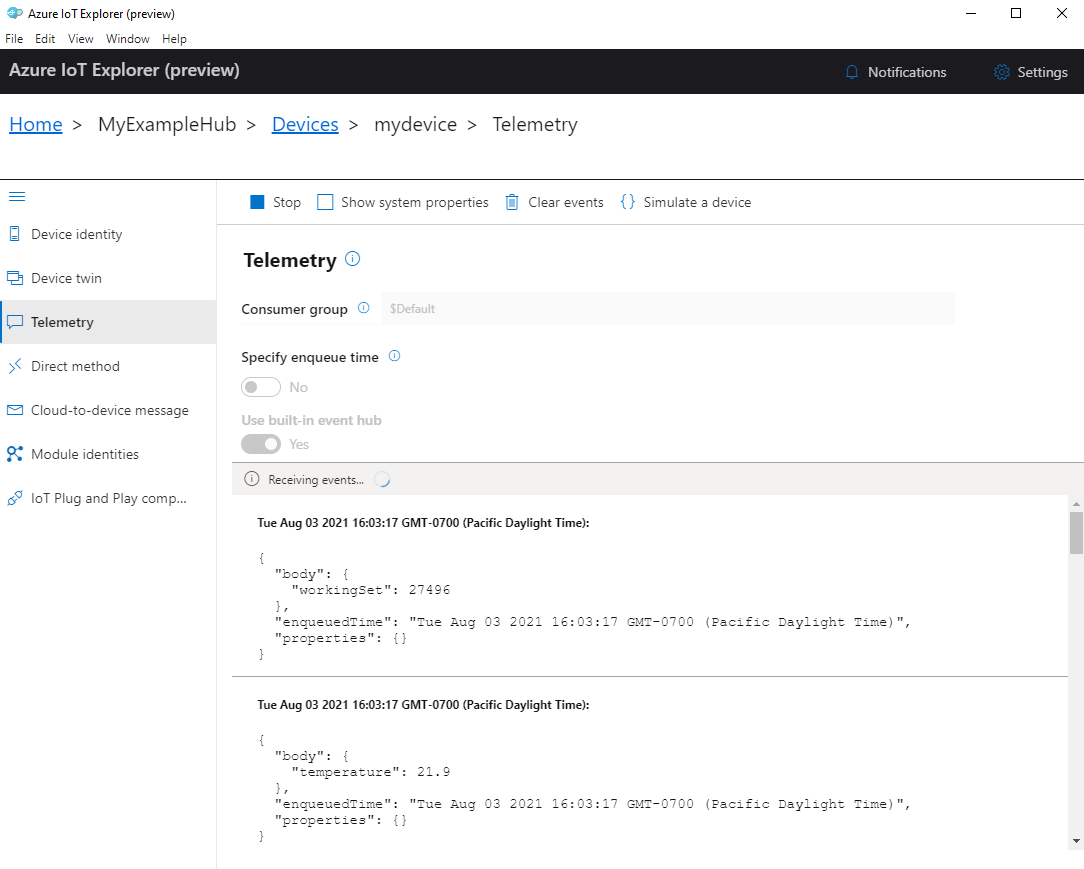
Task: Navigate to Devices via the breadcrumb
Action: click(x=305, y=124)
